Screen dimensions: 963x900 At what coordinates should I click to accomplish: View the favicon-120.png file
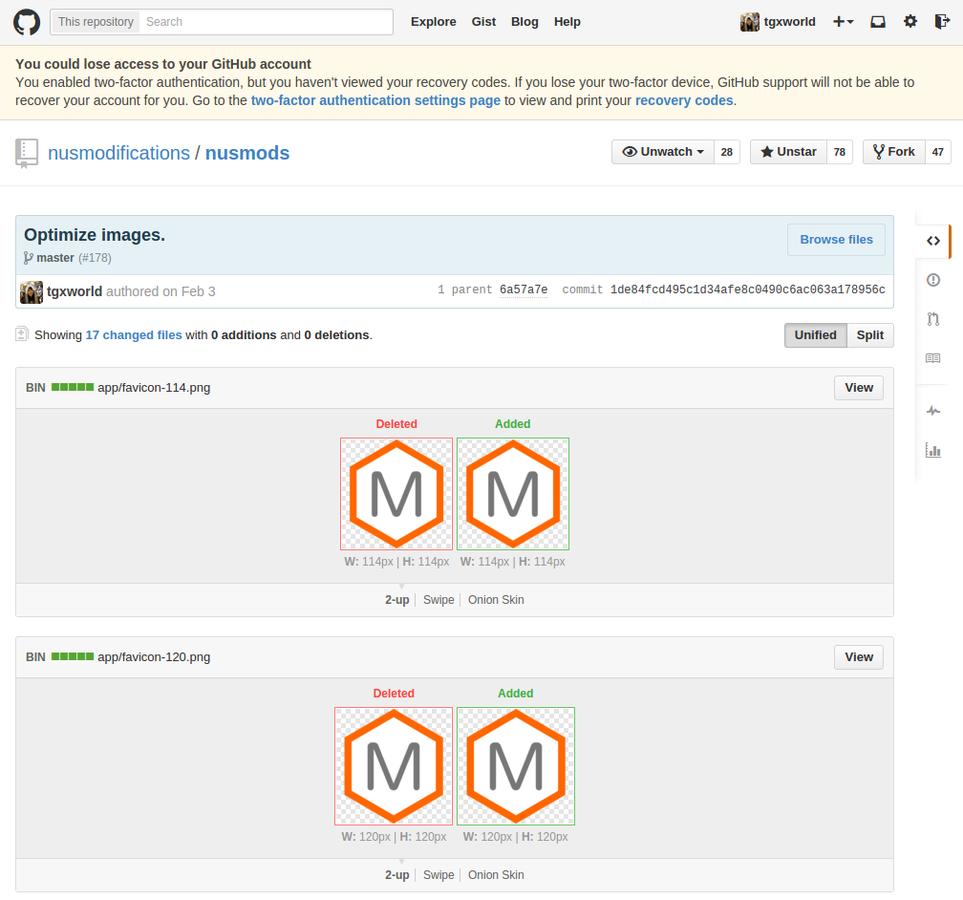[858, 657]
